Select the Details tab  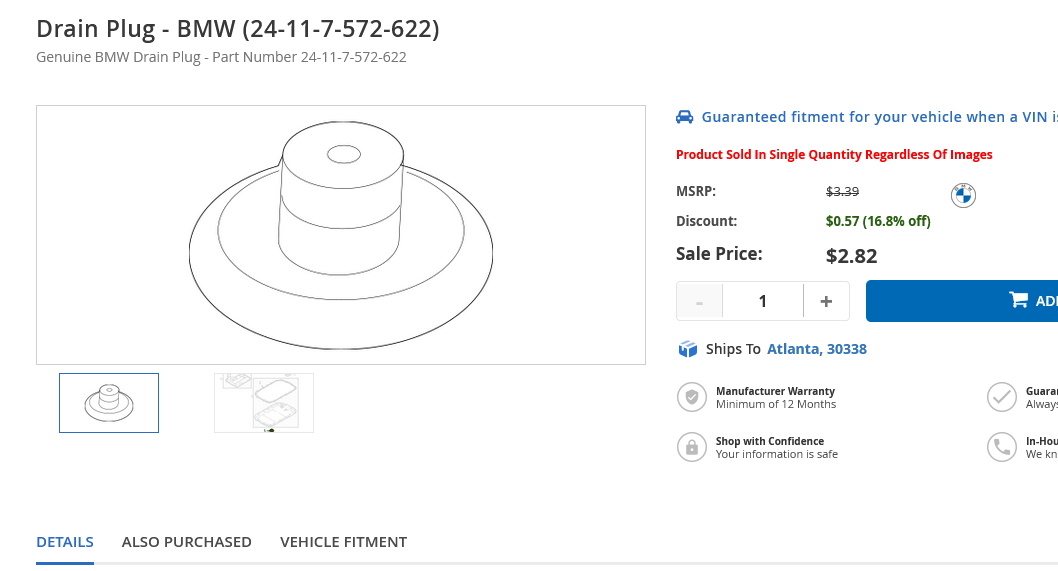[x=65, y=542]
